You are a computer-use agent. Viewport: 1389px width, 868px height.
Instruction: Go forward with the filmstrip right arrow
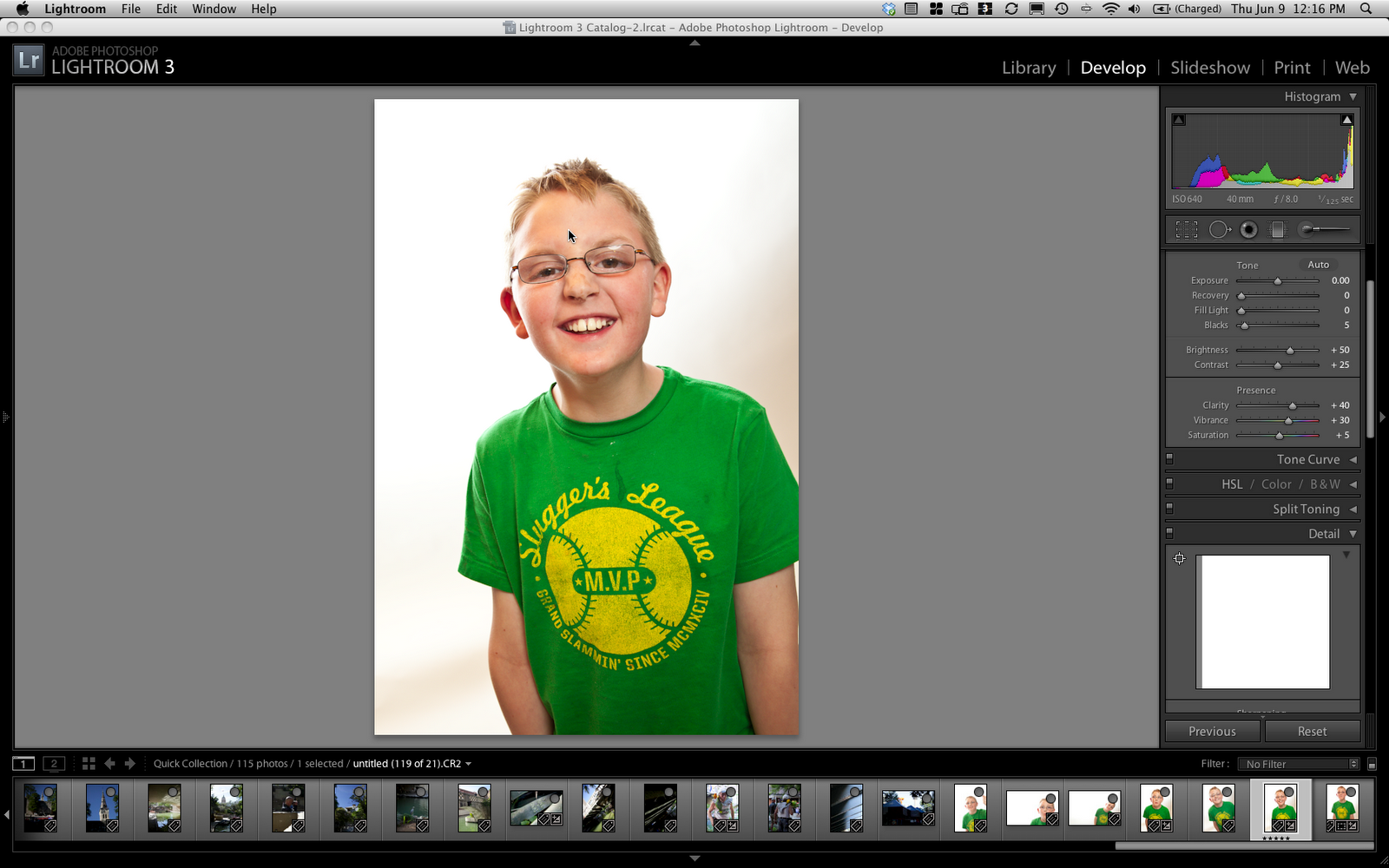[130, 764]
